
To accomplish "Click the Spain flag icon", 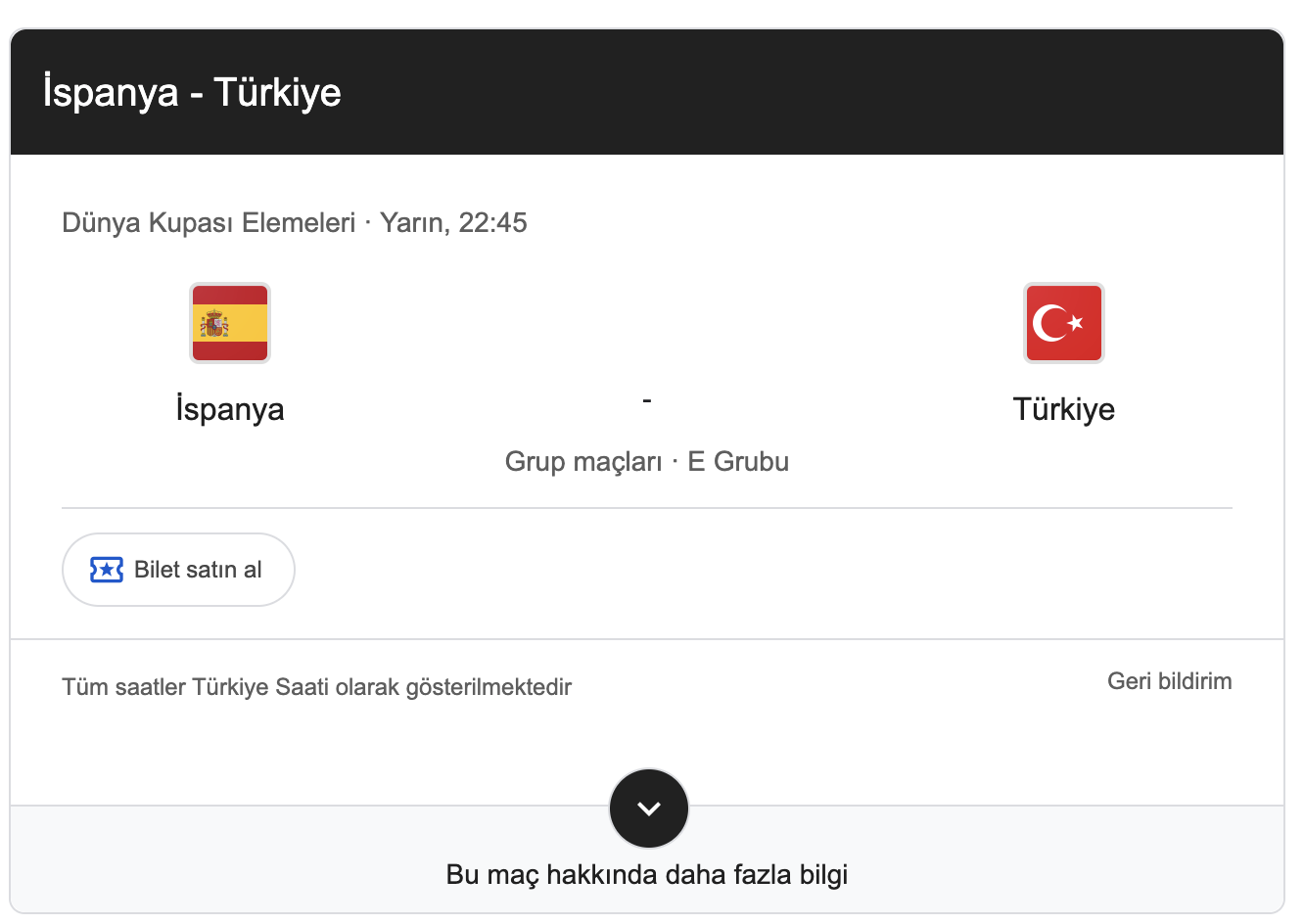I will click(x=230, y=323).
